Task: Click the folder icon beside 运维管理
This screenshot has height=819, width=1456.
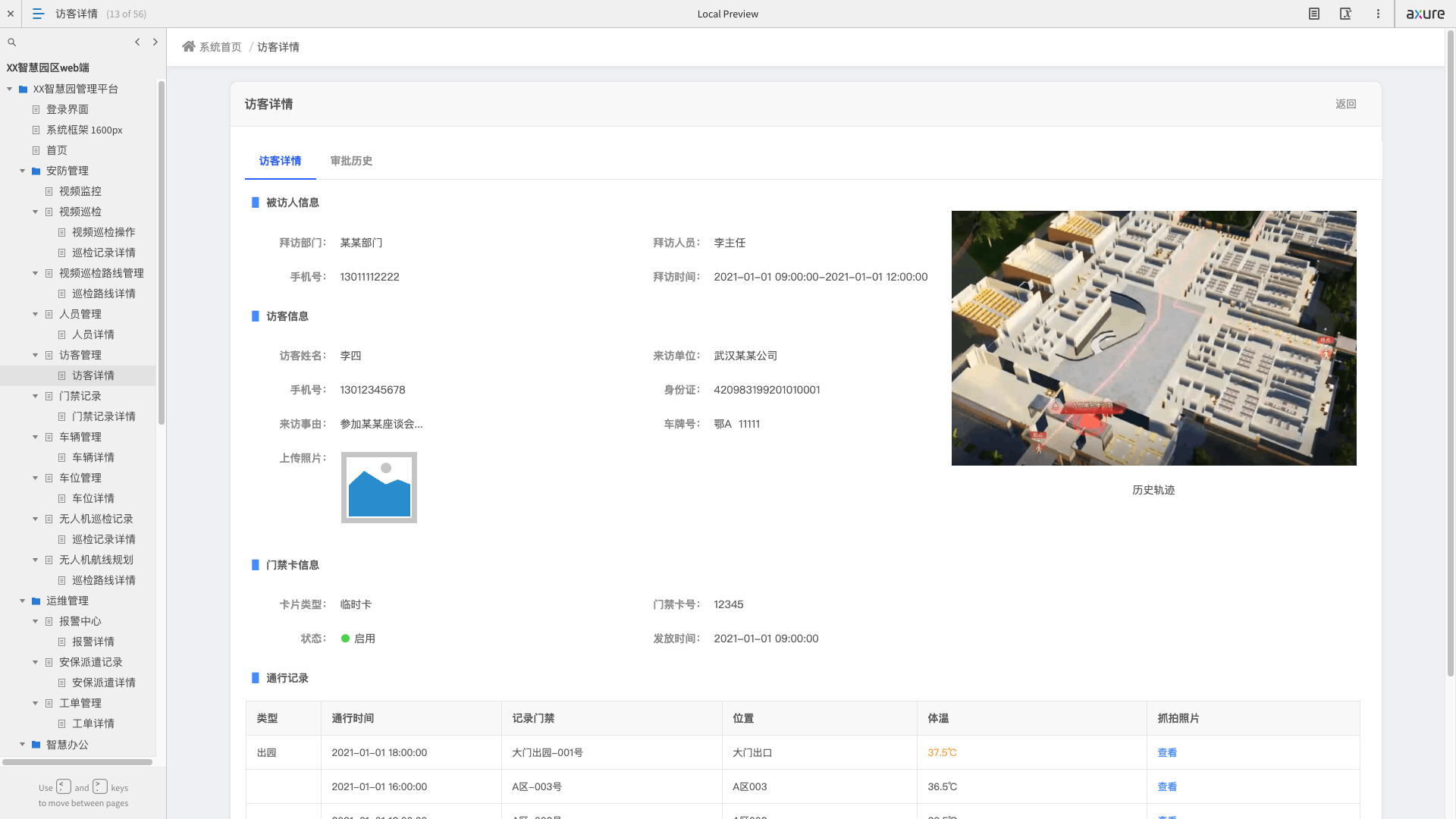Action: click(x=36, y=601)
